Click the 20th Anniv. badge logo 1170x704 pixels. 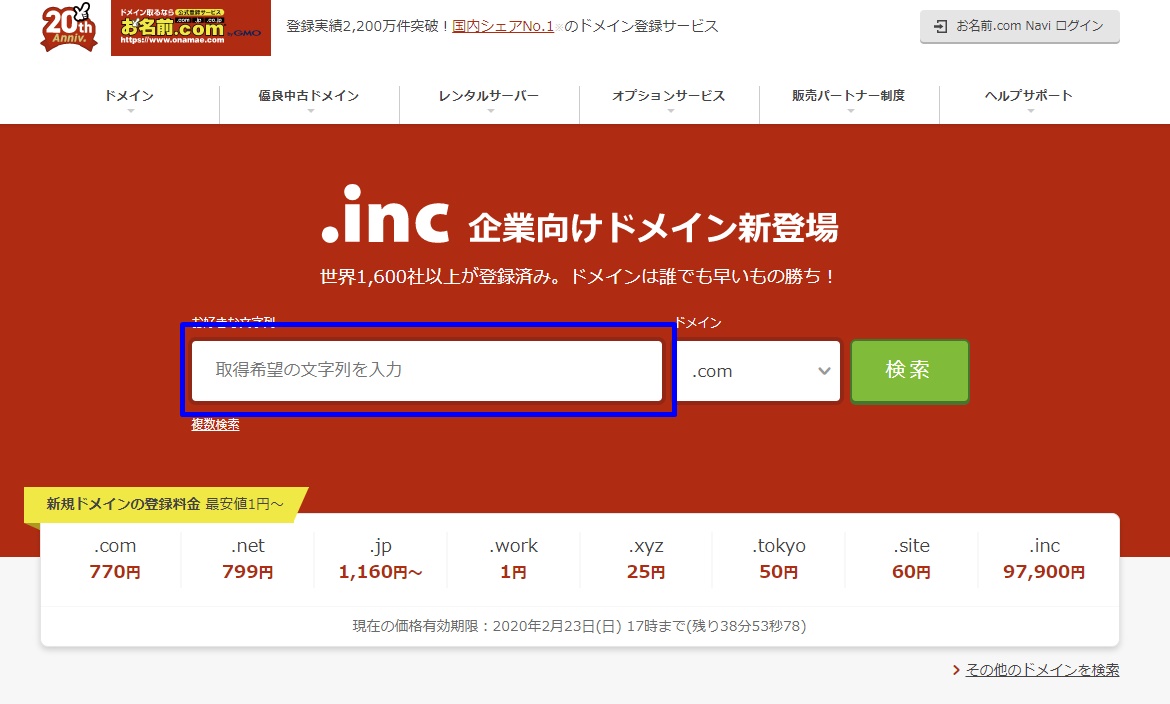(x=69, y=28)
